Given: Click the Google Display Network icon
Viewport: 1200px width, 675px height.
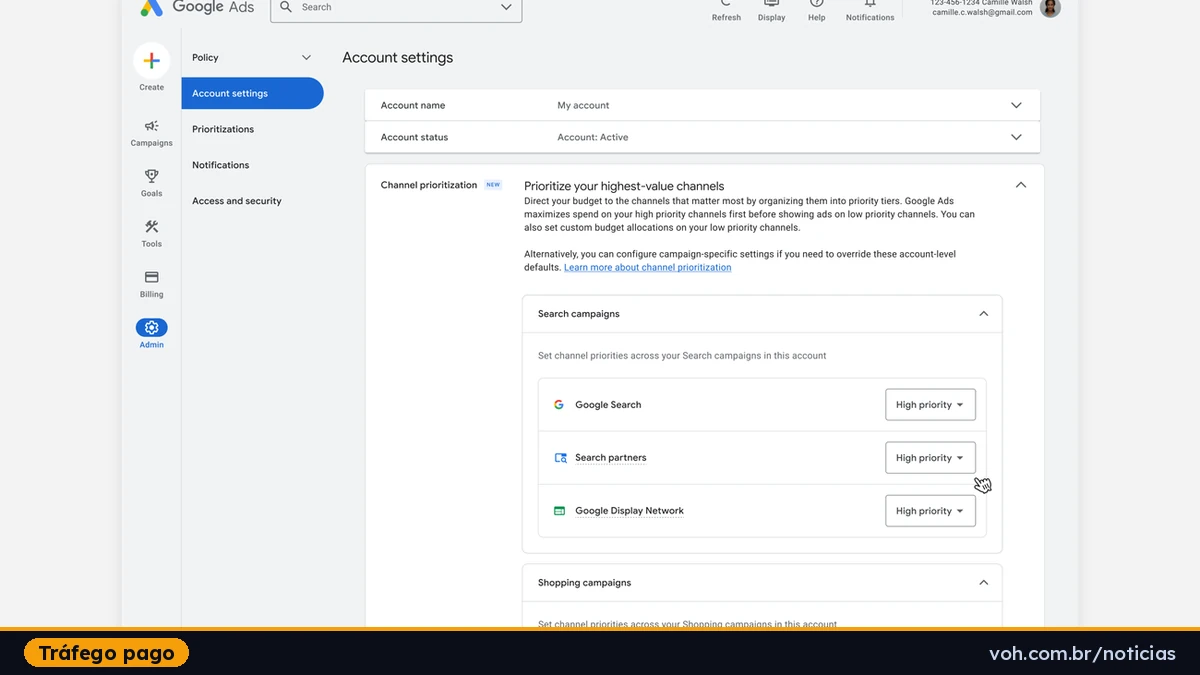Looking at the screenshot, I should (x=559, y=511).
